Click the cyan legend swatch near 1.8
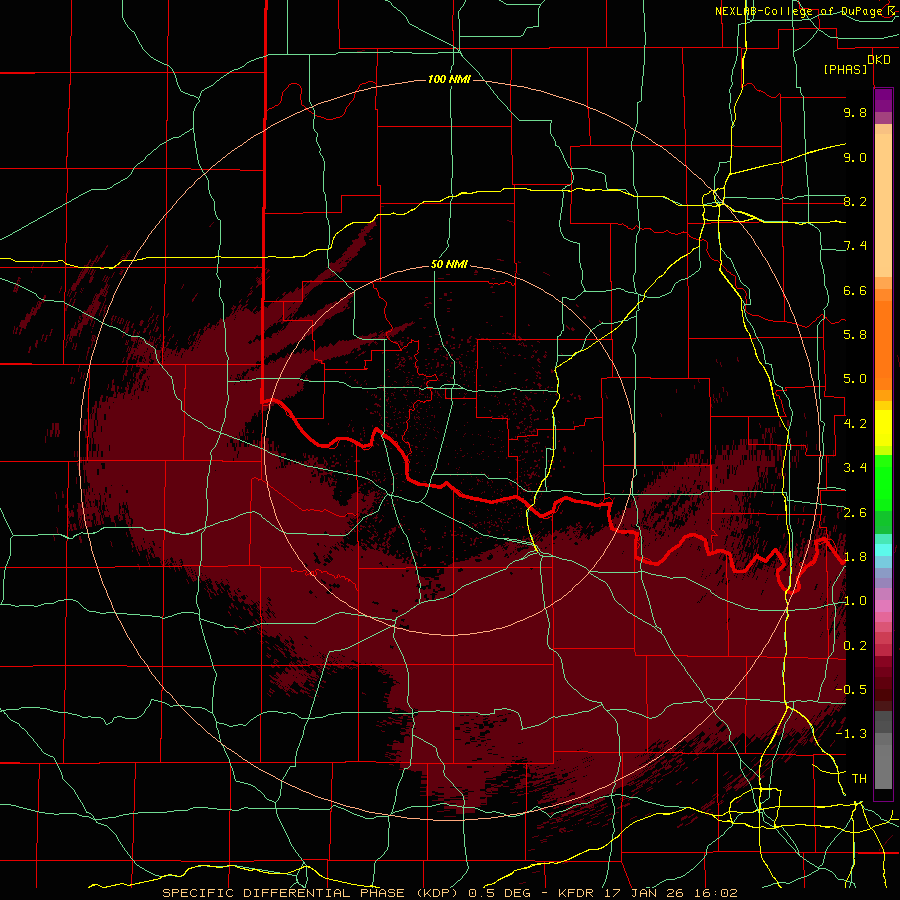The width and height of the screenshot is (900, 900). [883, 550]
